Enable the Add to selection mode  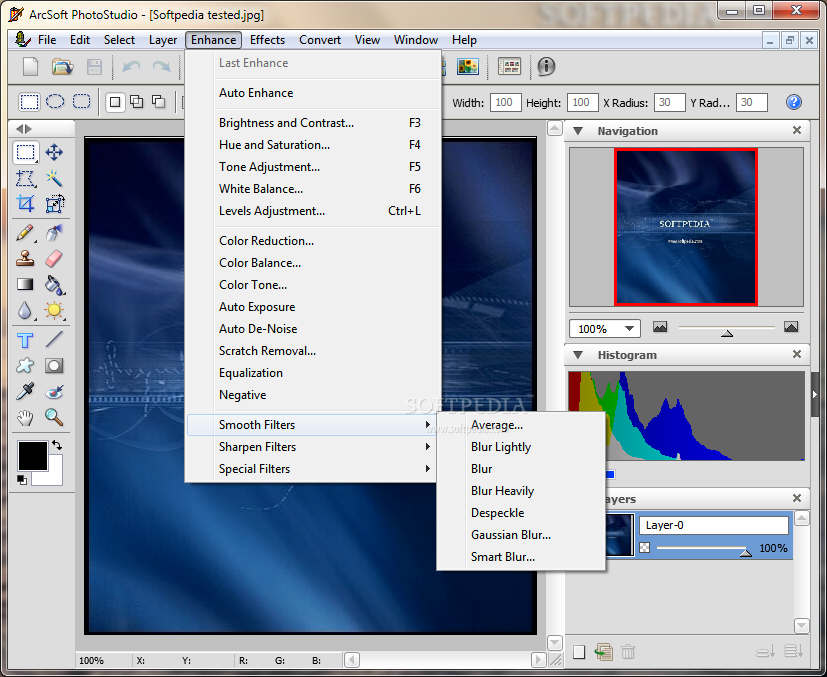click(137, 102)
